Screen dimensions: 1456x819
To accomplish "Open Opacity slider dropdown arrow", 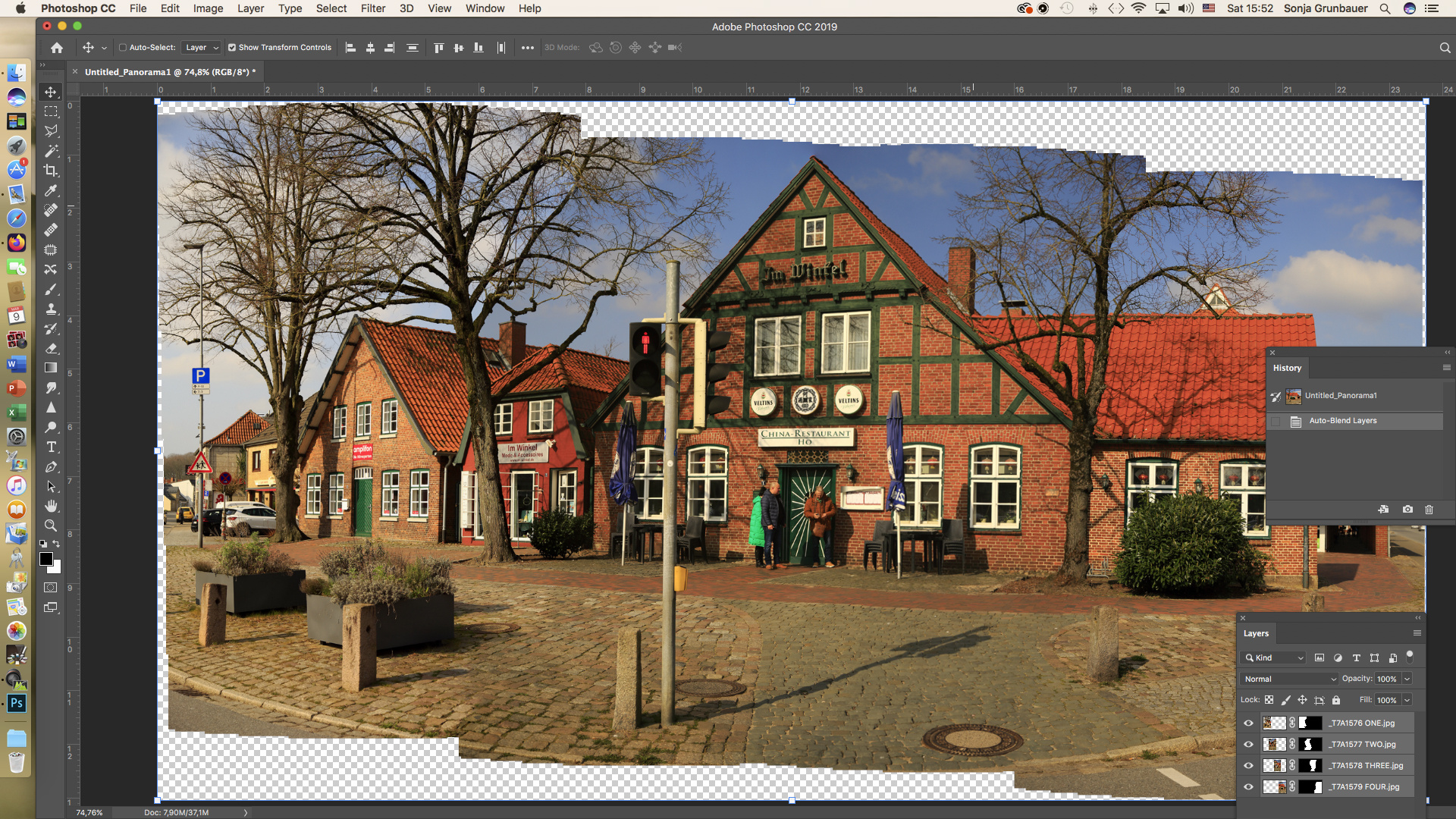I will pyautogui.click(x=1407, y=679).
